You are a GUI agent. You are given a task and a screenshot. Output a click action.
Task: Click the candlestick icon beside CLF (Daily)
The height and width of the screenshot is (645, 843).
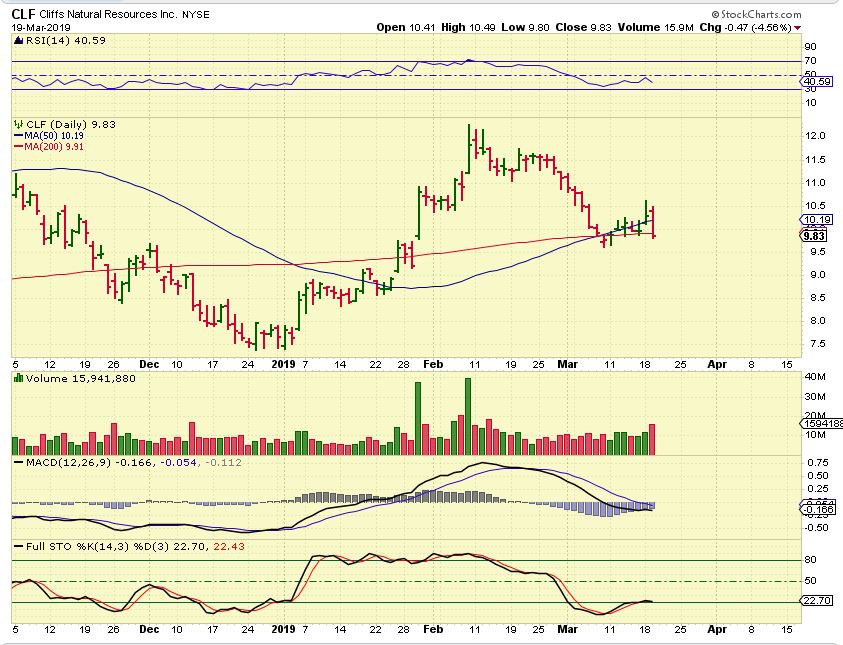pyautogui.click(x=17, y=122)
